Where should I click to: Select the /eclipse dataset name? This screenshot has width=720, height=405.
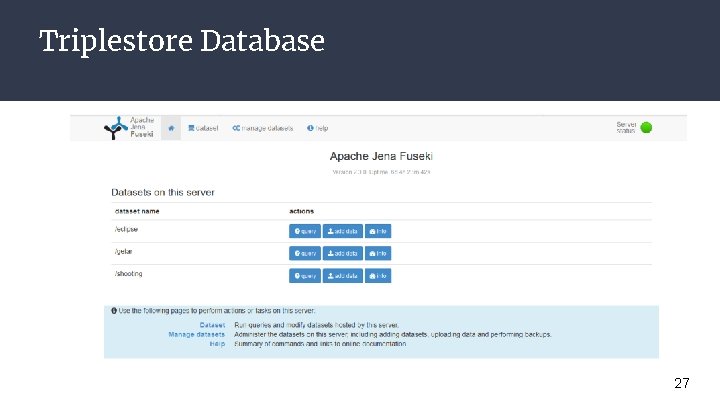pyautogui.click(x=126, y=229)
